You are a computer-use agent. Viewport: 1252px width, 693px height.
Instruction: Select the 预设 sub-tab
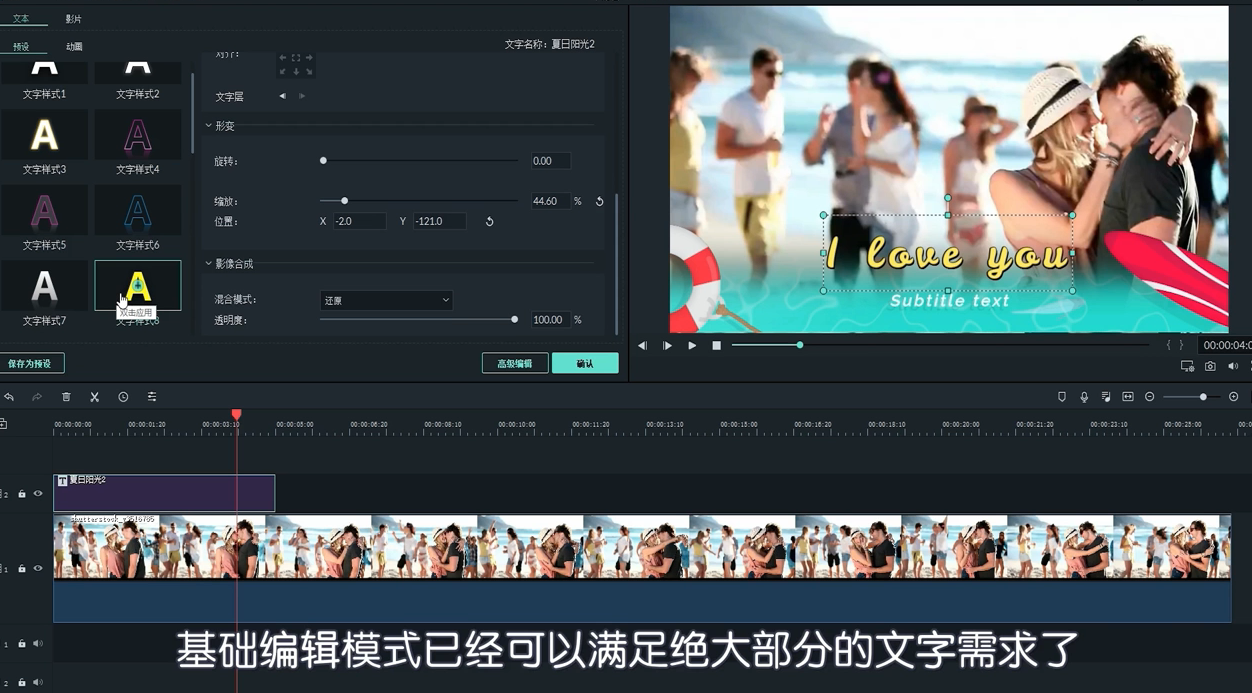click(x=21, y=46)
